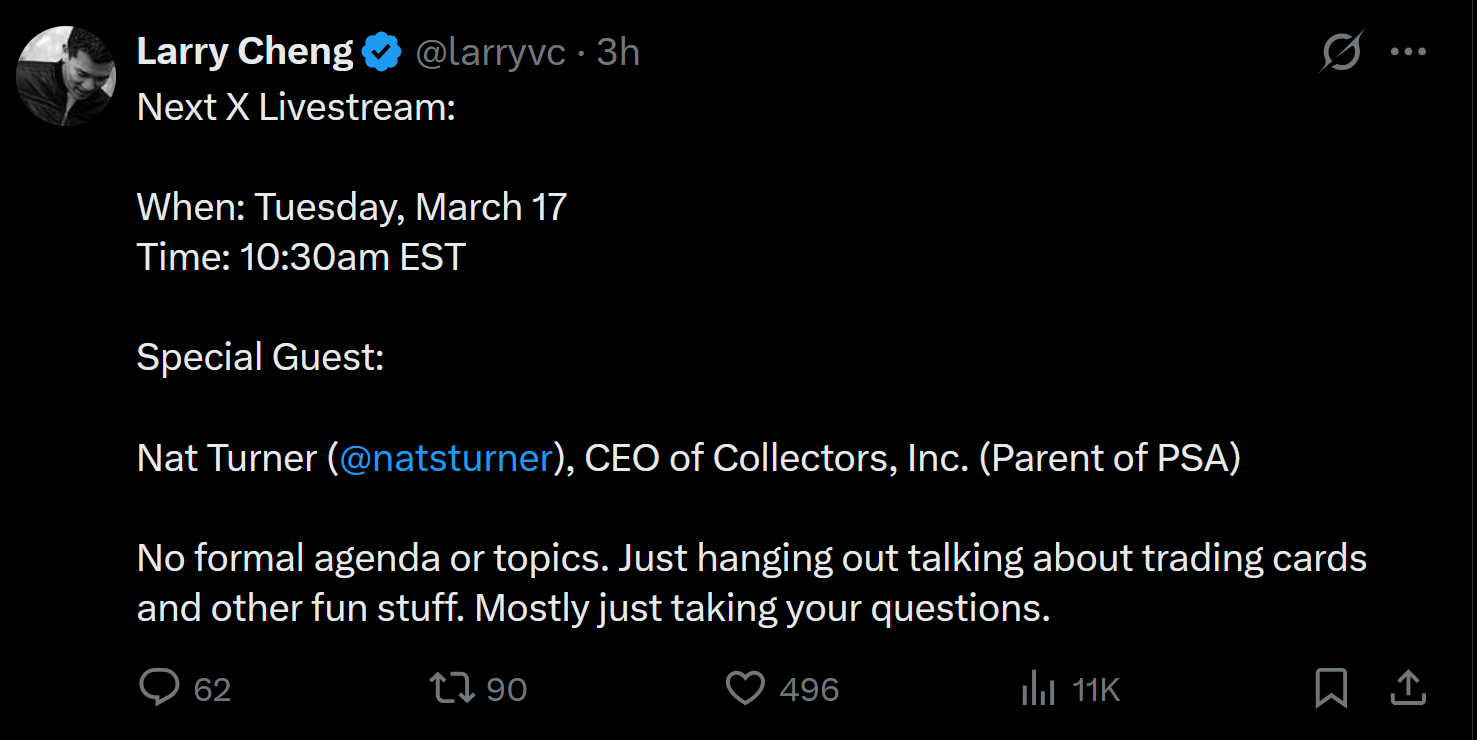
Task: Open Larry Cheng's profile picture
Action: 66,76
